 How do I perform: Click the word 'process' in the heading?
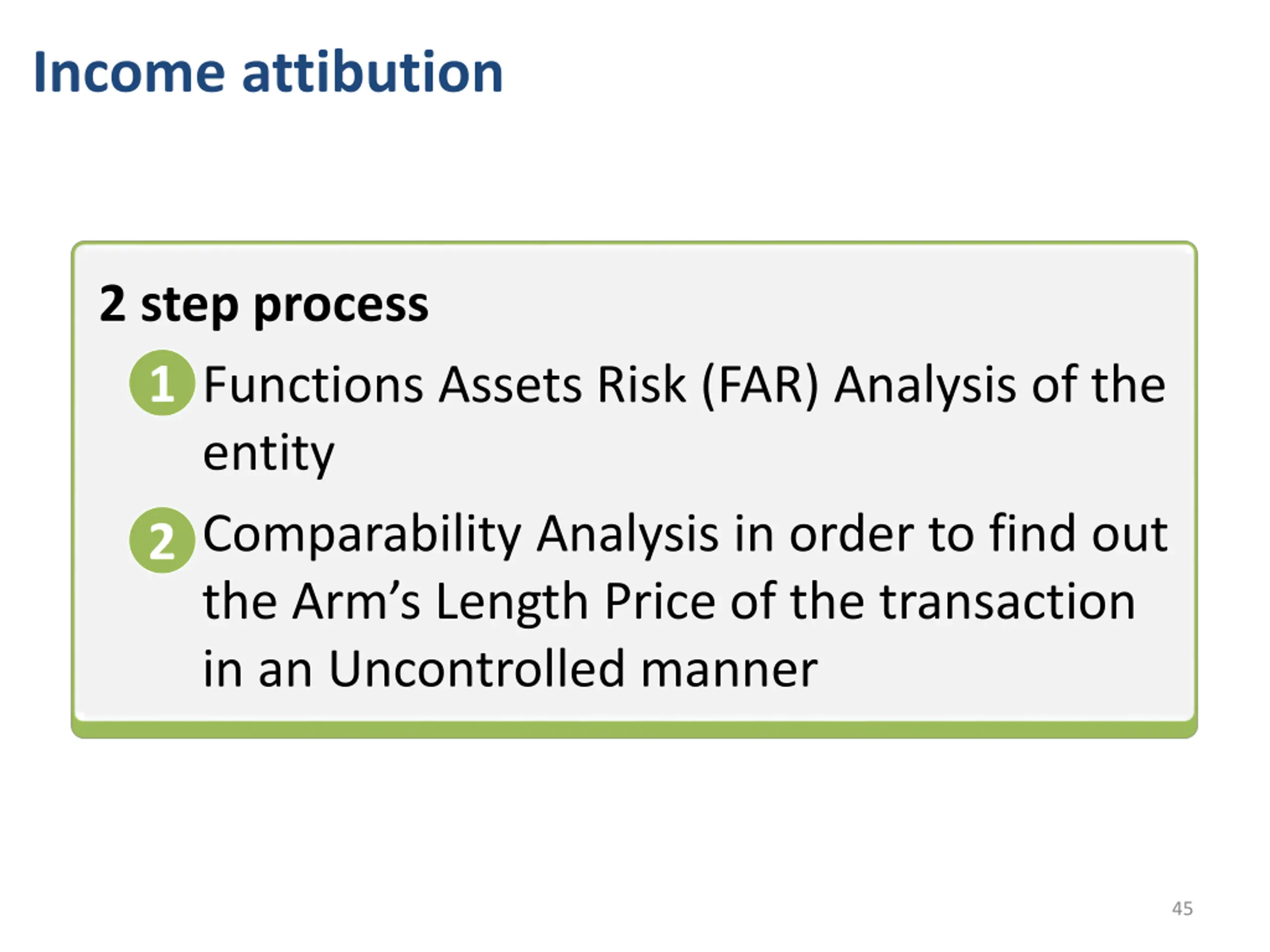click(x=341, y=307)
